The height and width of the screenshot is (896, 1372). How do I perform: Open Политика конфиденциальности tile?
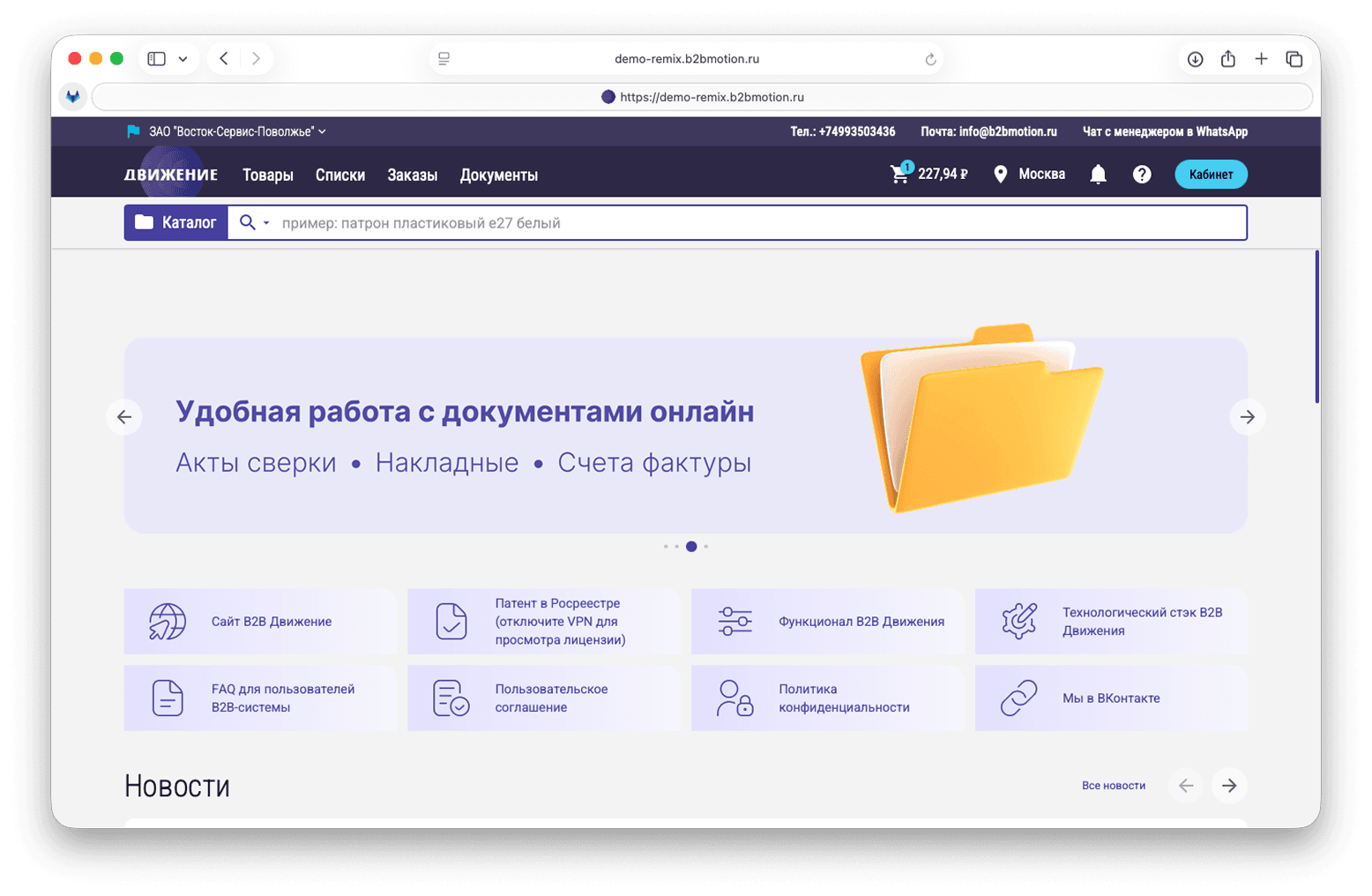[827, 698]
